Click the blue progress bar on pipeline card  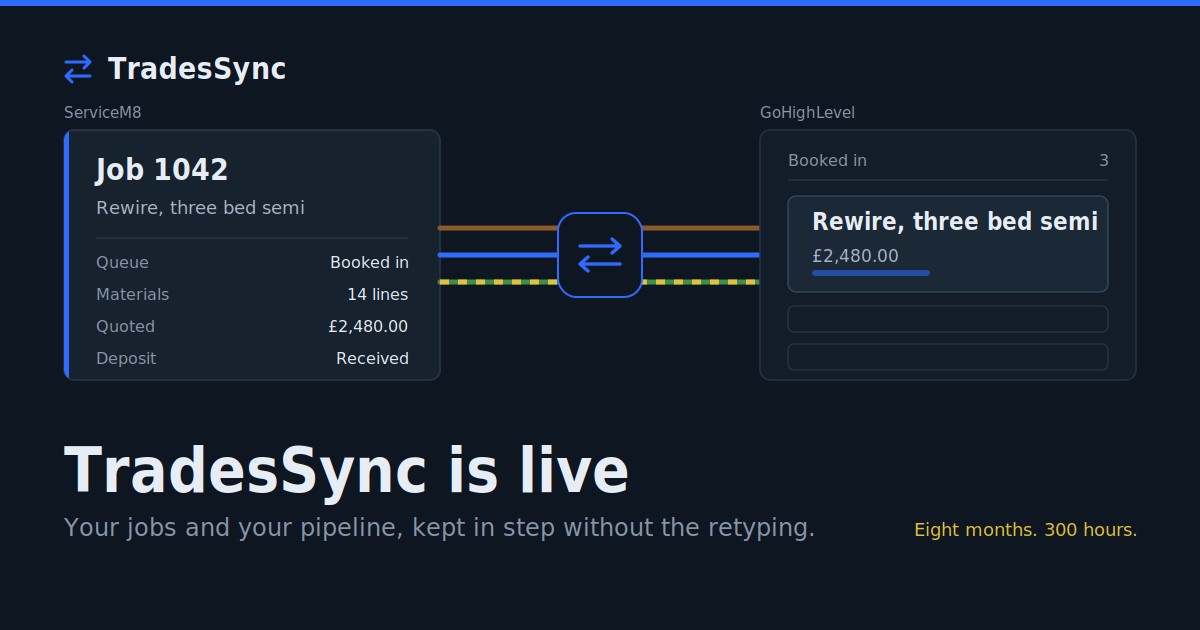871,273
